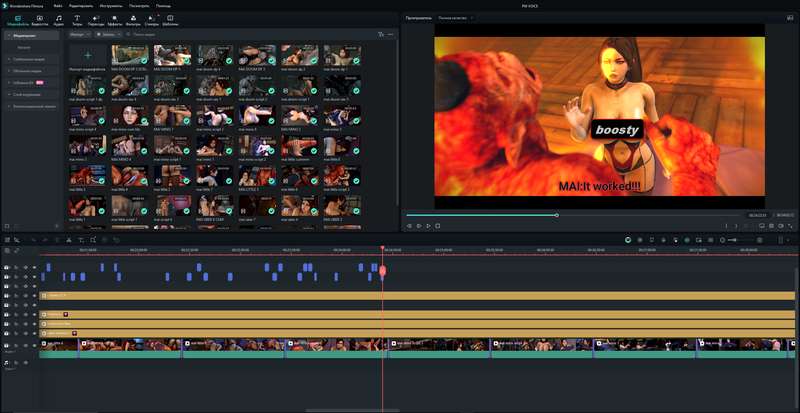Mute the music note audio track
Screen dimensions: 800x413
(26, 362)
